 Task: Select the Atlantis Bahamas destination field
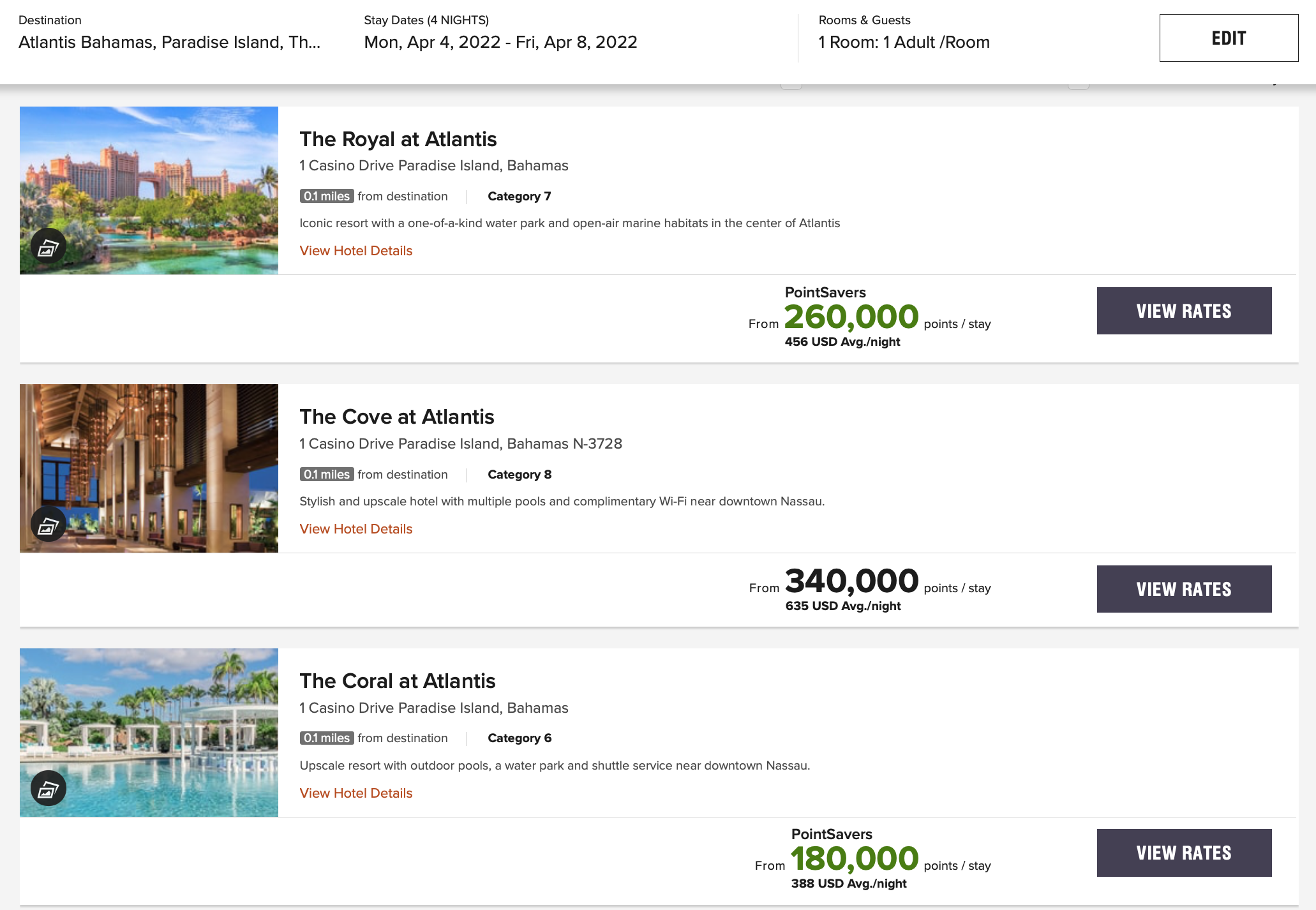[x=170, y=42]
